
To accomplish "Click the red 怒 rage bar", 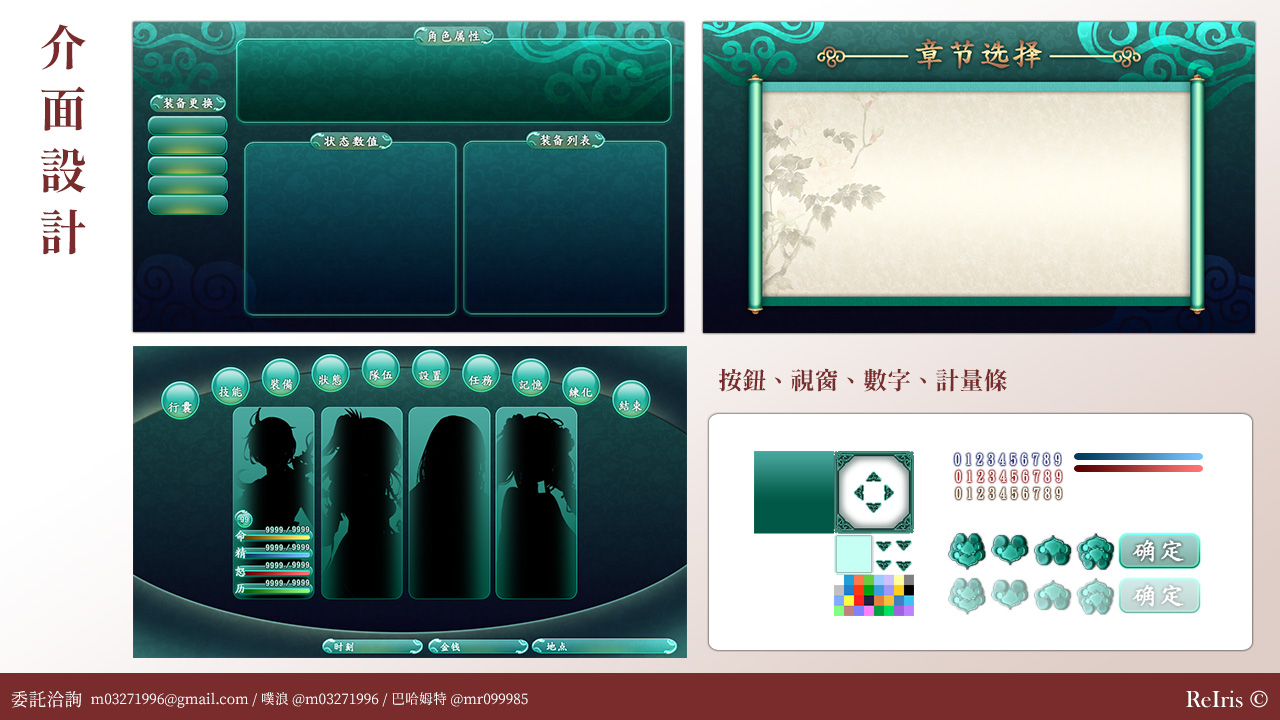I will coord(279,573).
